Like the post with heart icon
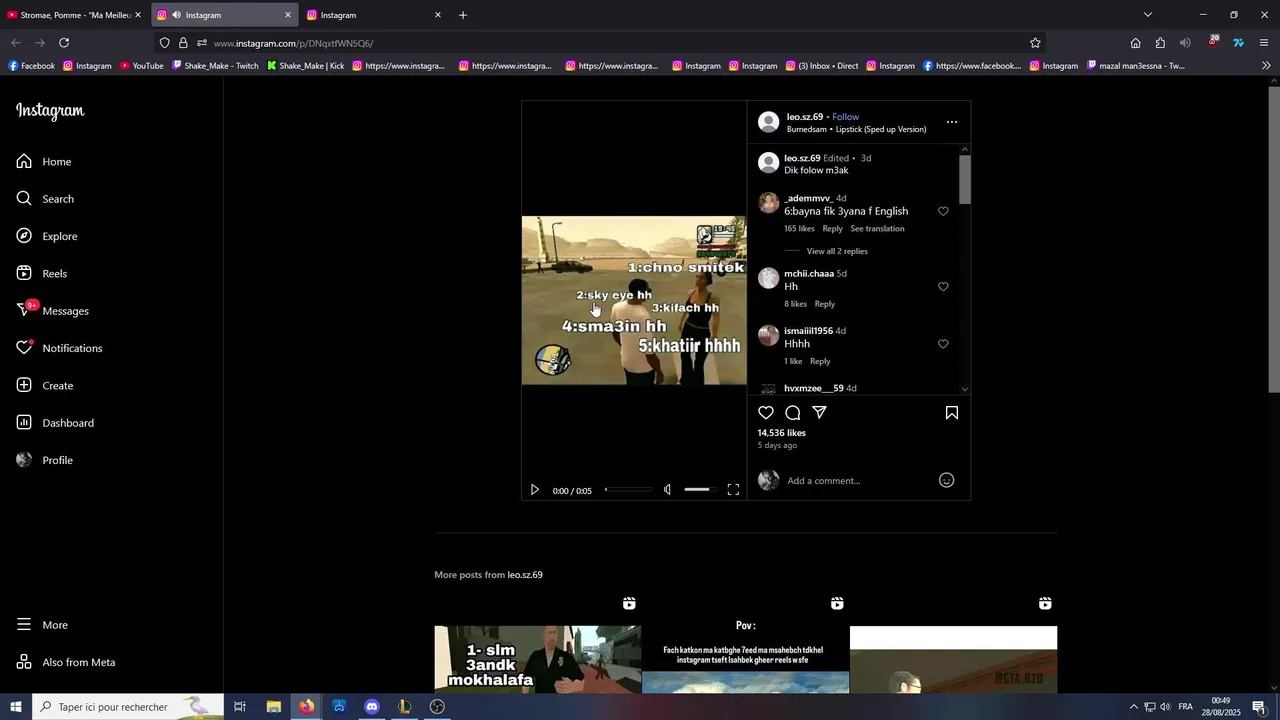The image size is (1280, 720). [766, 413]
